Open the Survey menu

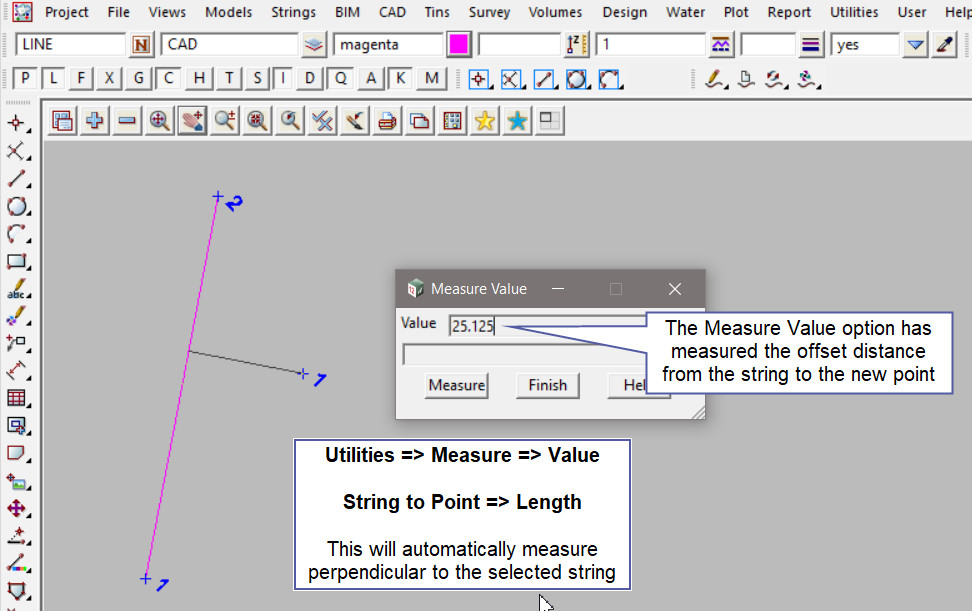489,12
